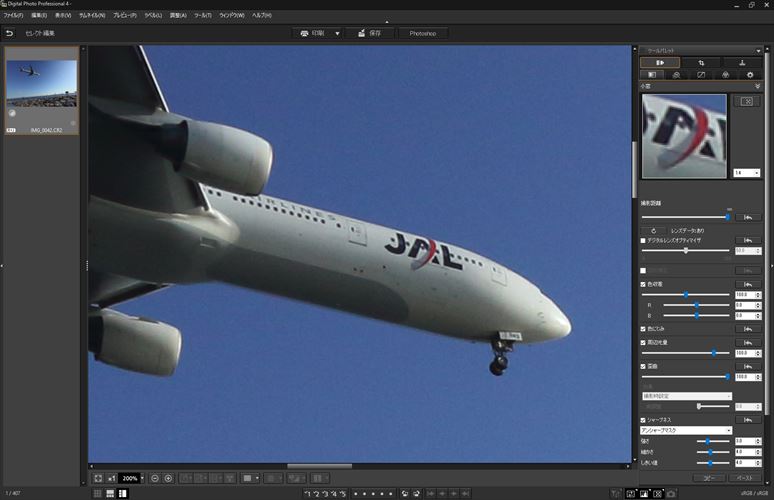Toggle the 色にじみ color blur checkbox
The width and height of the screenshot is (774, 500).
click(643, 329)
